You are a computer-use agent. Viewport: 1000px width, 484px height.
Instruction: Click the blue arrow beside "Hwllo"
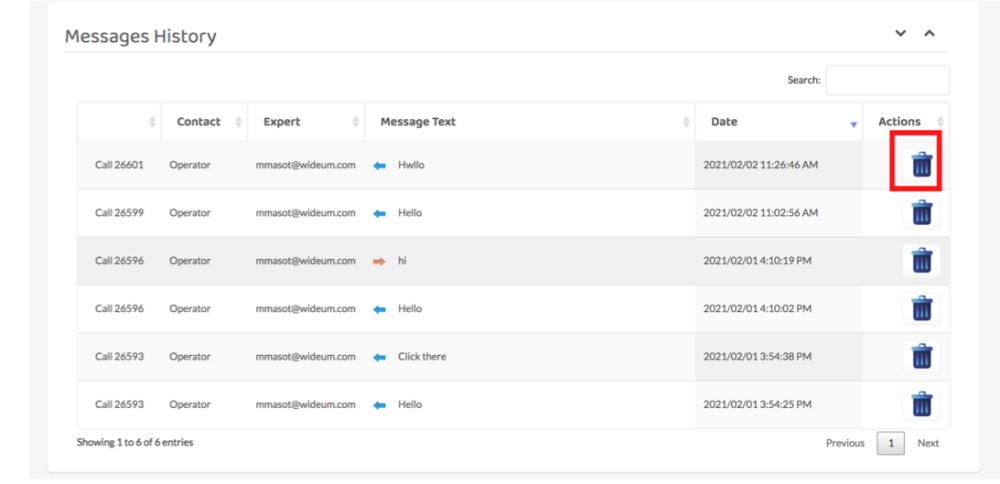point(380,165)
